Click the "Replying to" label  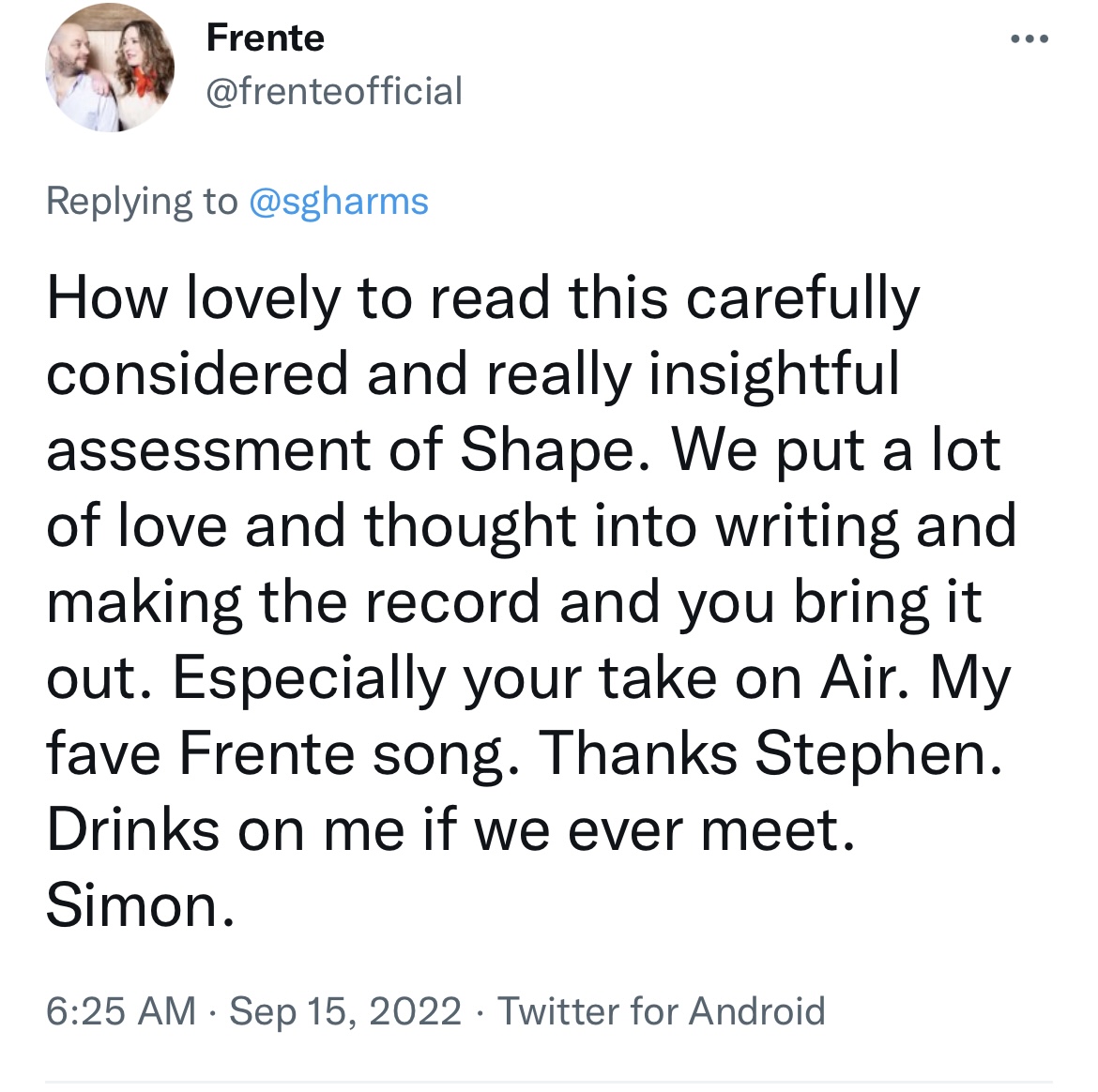142,202
